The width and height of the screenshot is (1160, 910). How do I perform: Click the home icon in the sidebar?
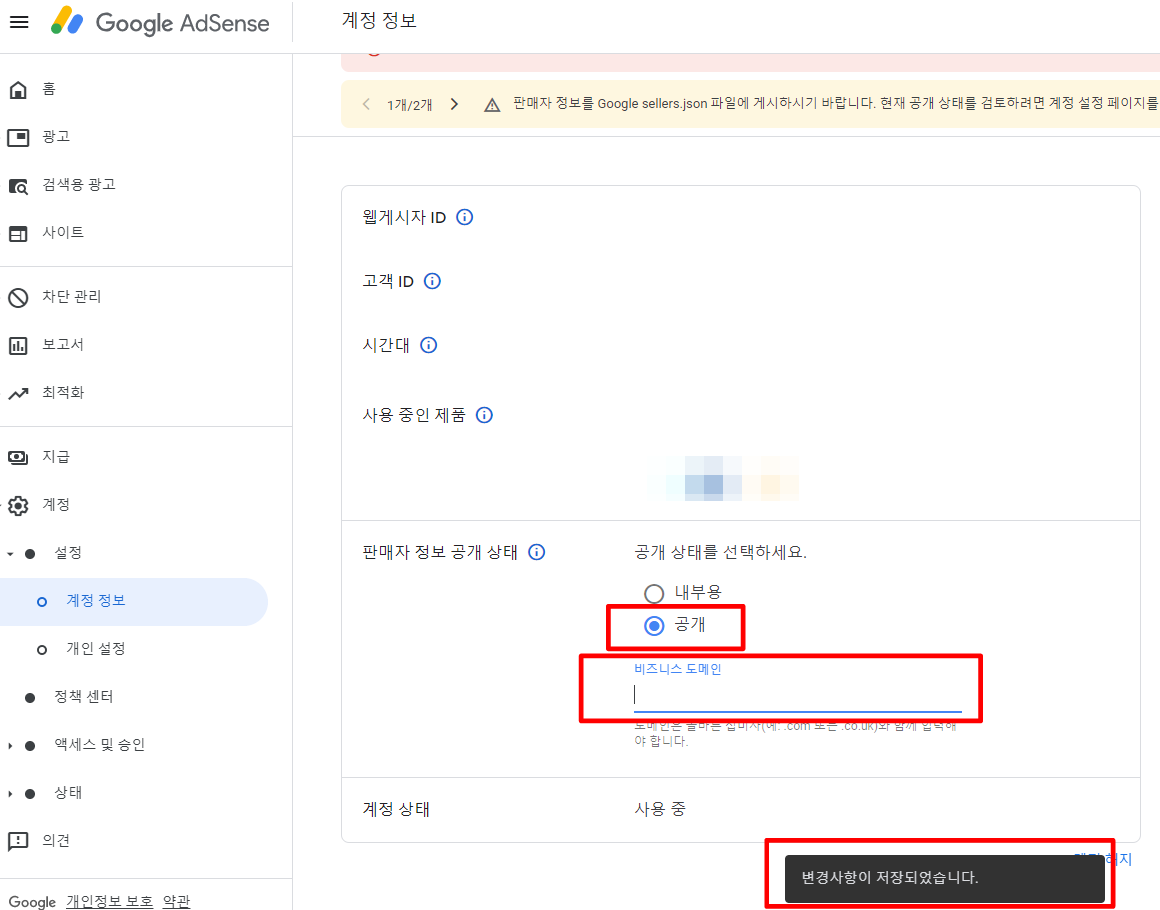coord(18,90)
